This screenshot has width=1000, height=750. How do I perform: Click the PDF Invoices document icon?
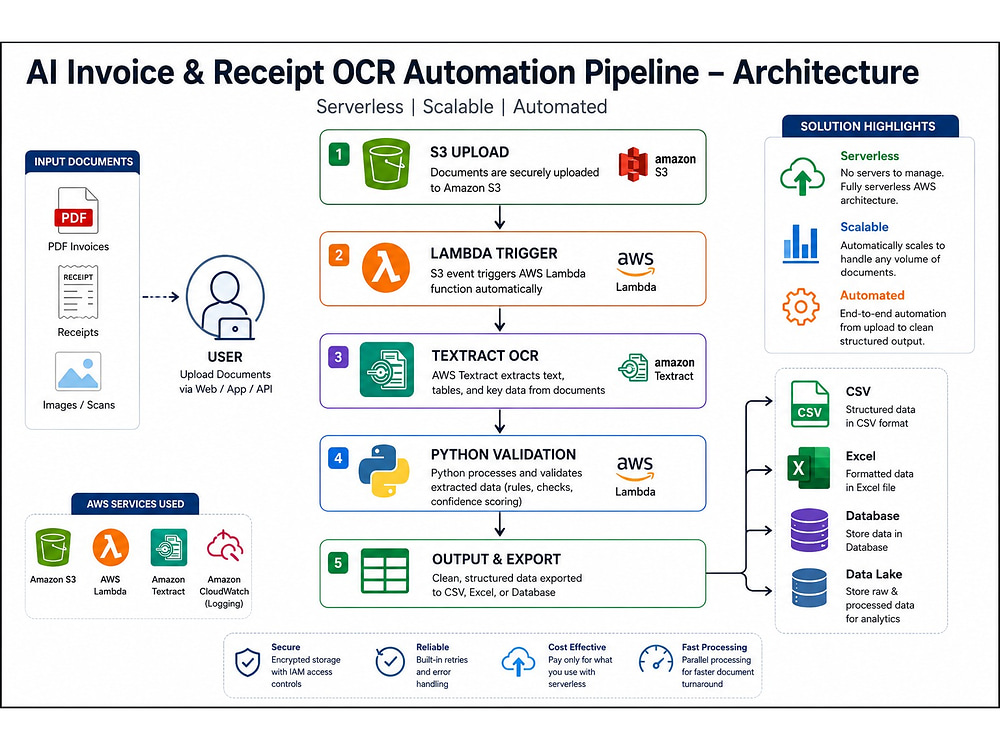pos(77,210)
